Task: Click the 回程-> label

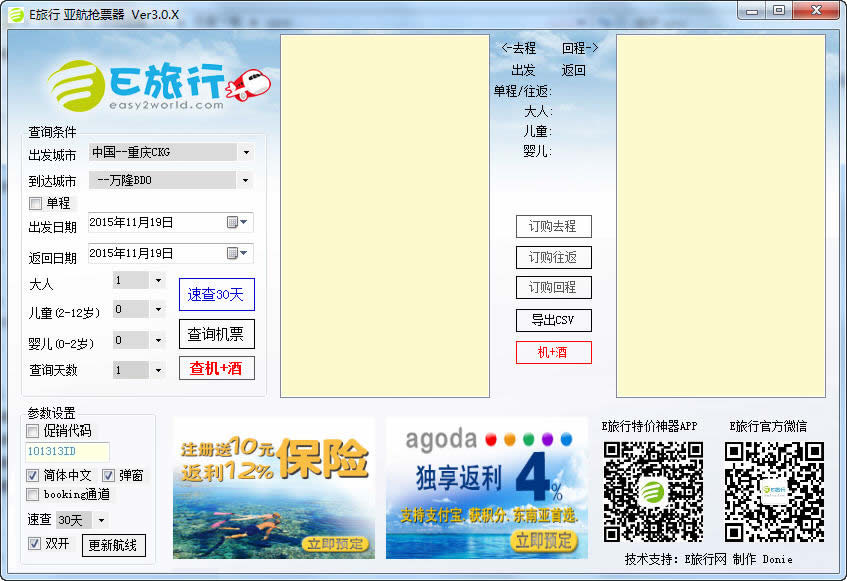Action: pyautogui.click(x=580, y=49)
